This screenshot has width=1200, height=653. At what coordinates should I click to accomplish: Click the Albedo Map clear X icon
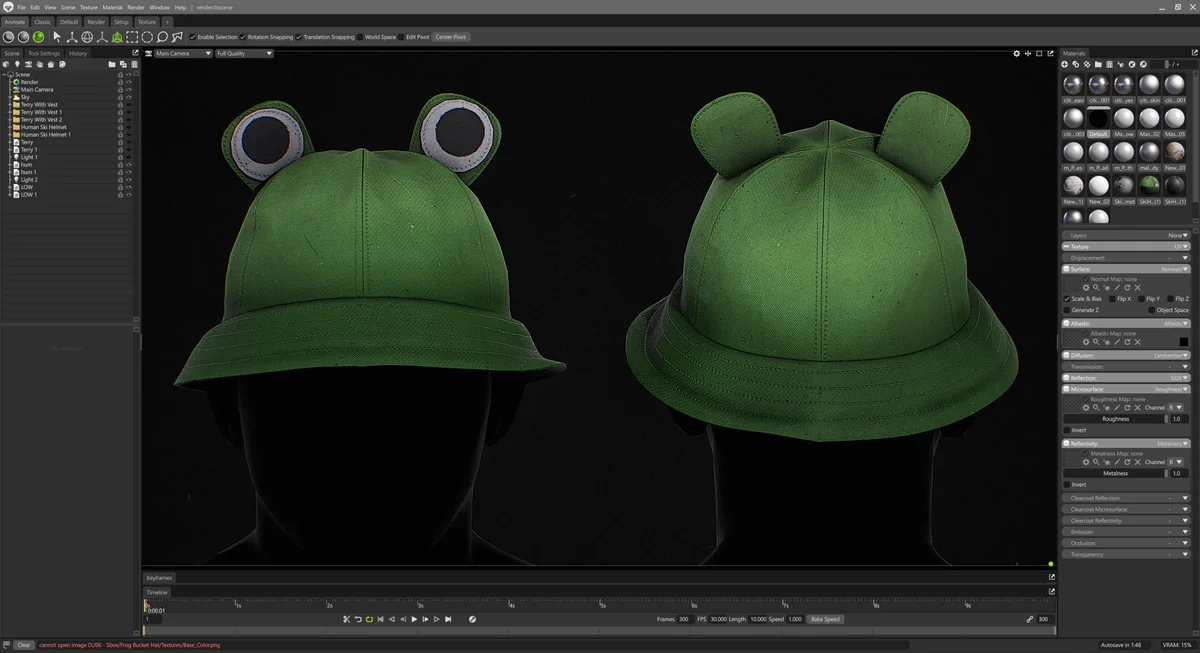[x=1138, y=342]
